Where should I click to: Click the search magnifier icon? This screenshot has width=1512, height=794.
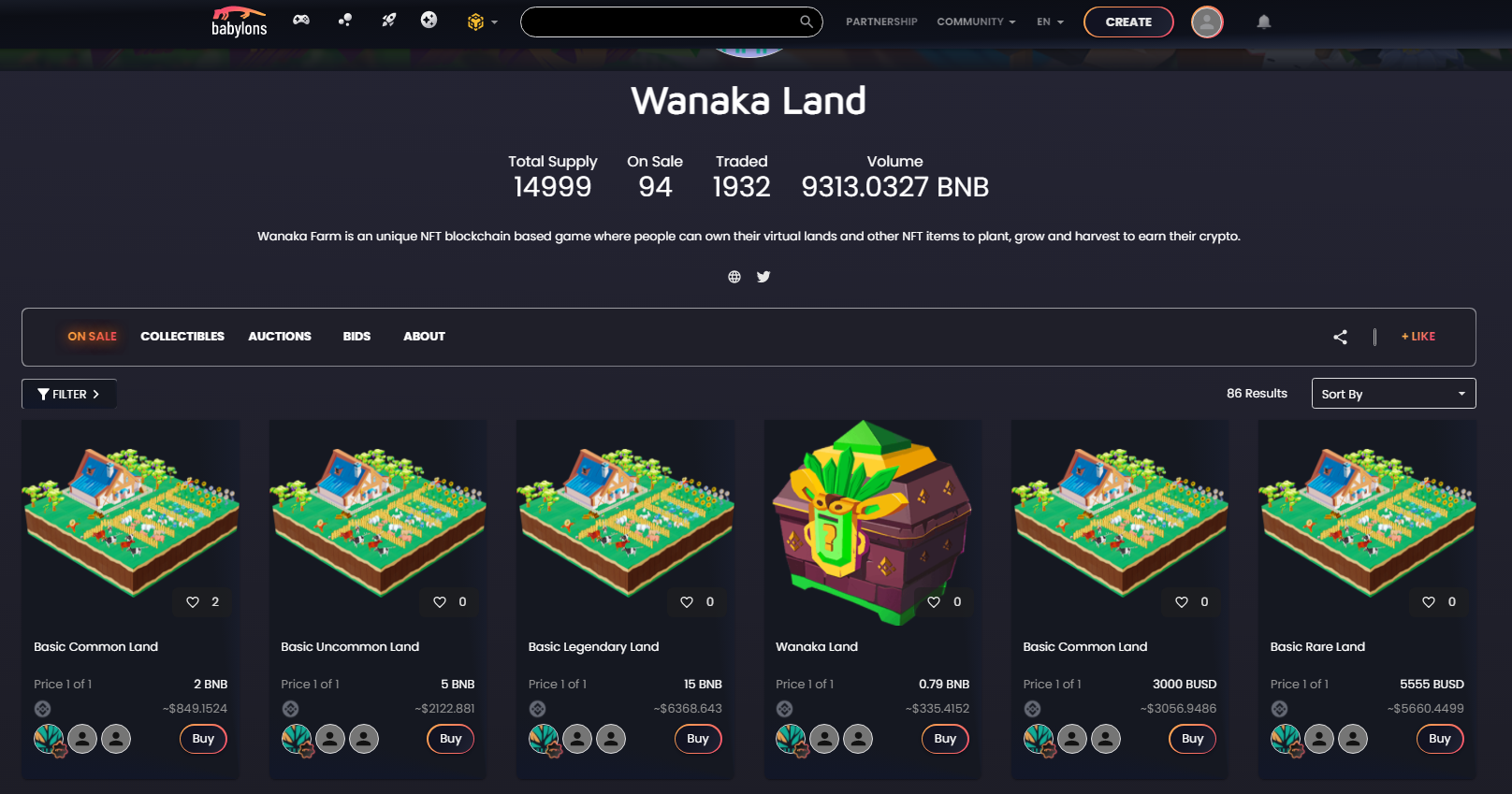point(806,22)
